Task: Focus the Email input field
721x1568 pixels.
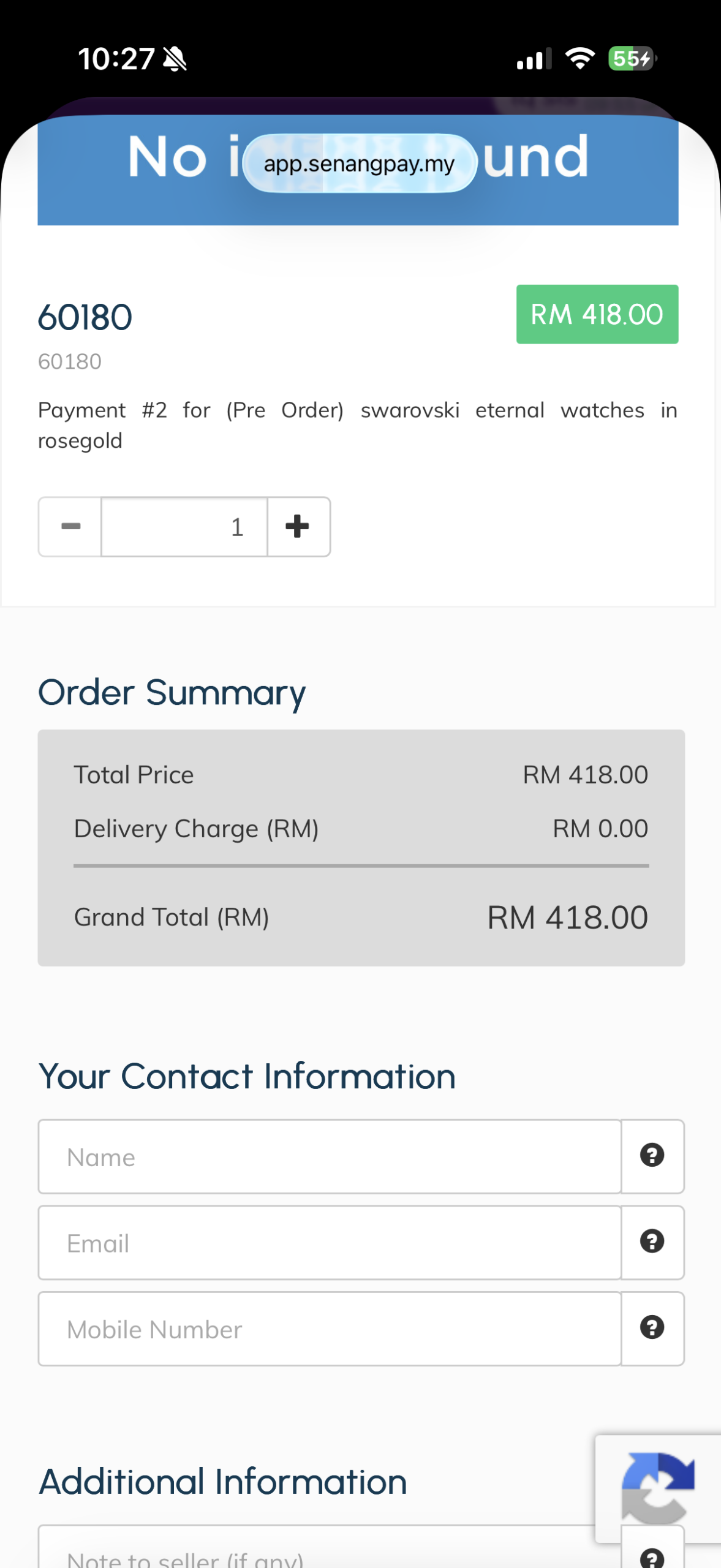Action: [x=330, y=1243]
